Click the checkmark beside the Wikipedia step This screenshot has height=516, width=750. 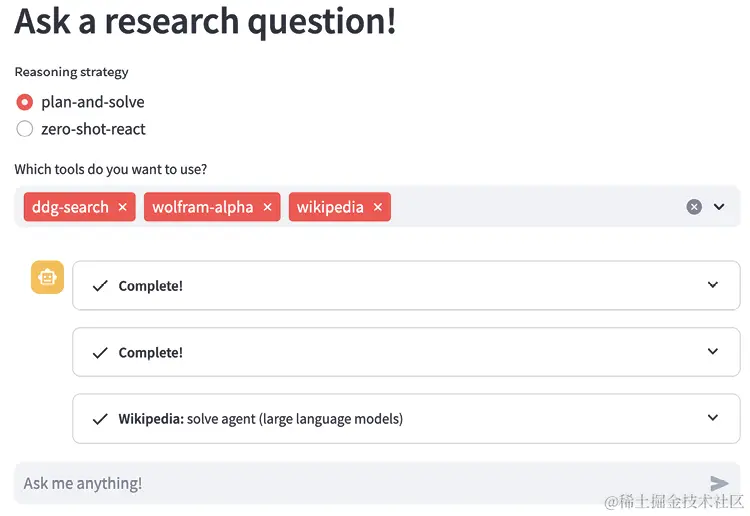[99, 419]
